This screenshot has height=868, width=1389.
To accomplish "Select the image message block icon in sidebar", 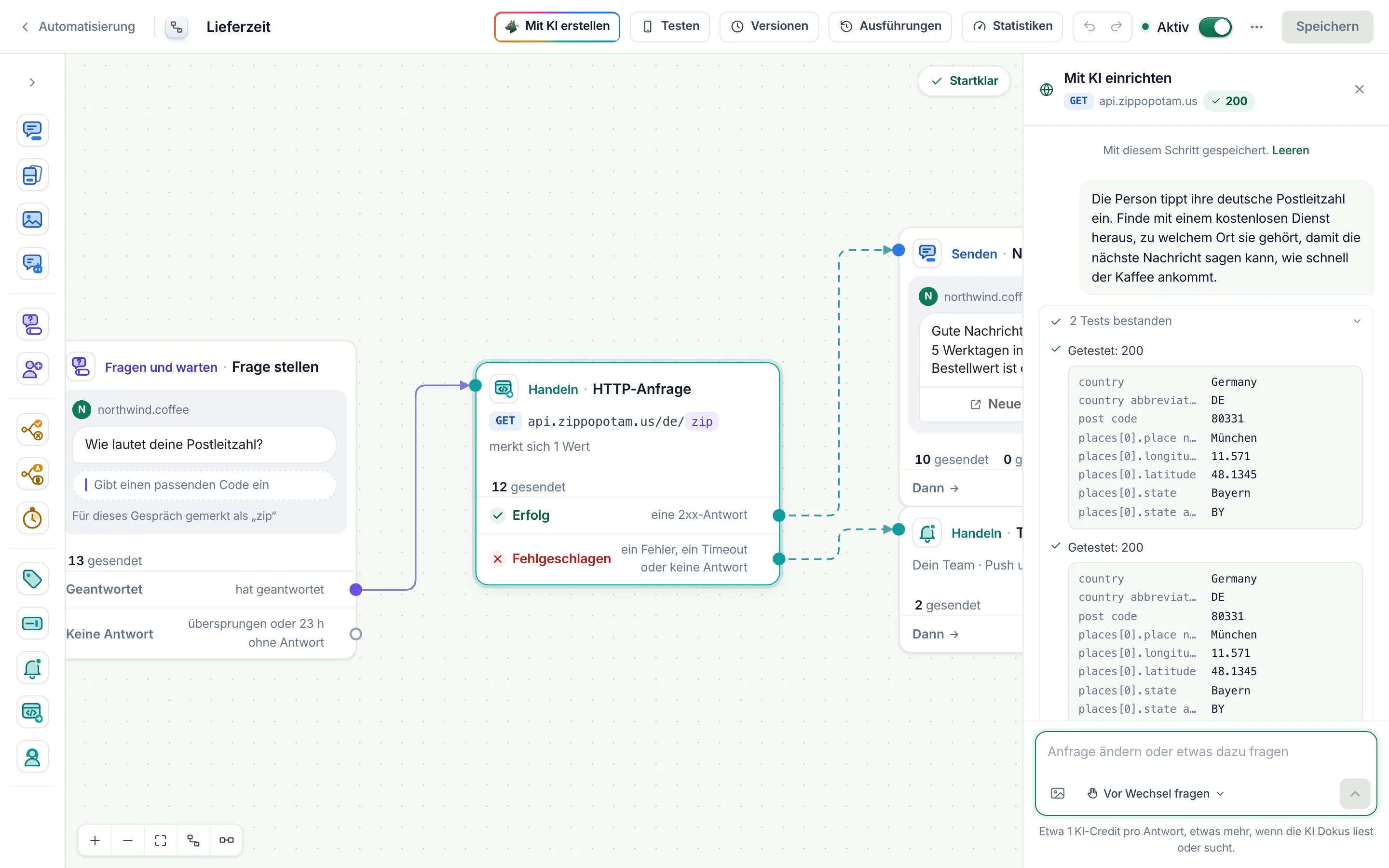I will click(x=32, y=219).
